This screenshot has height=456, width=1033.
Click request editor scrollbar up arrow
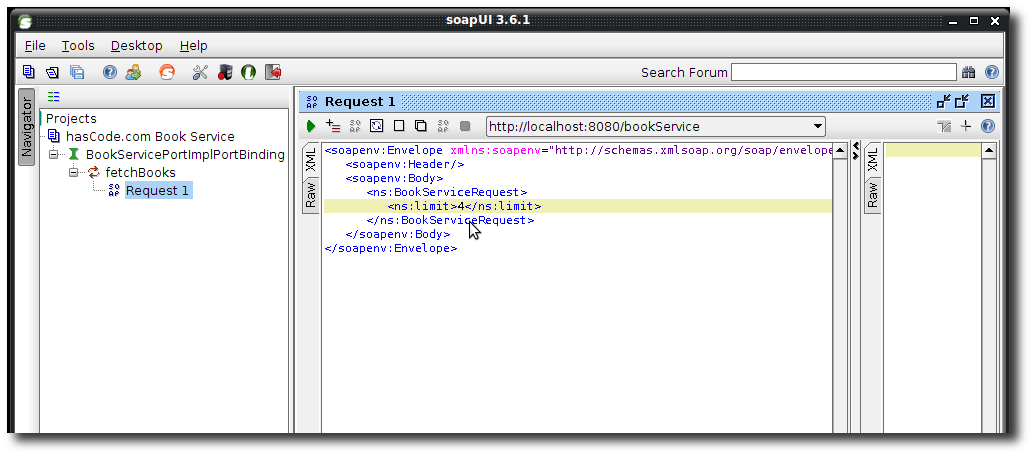840,151
